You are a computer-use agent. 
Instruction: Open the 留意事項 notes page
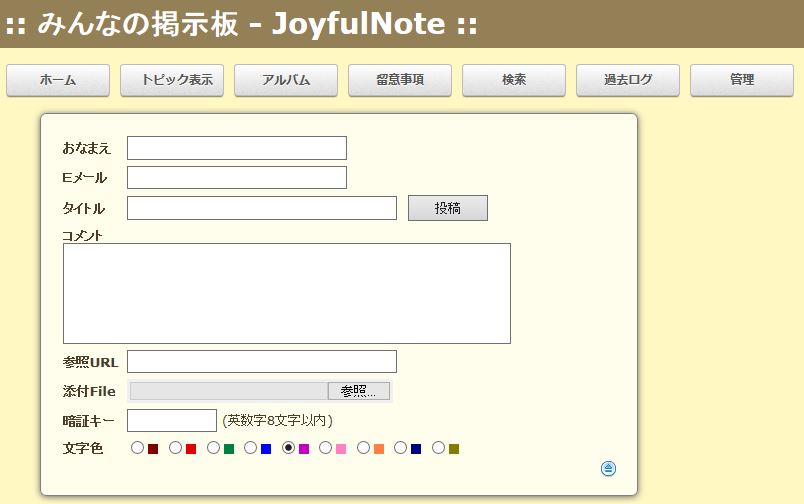tap(400, 80)
